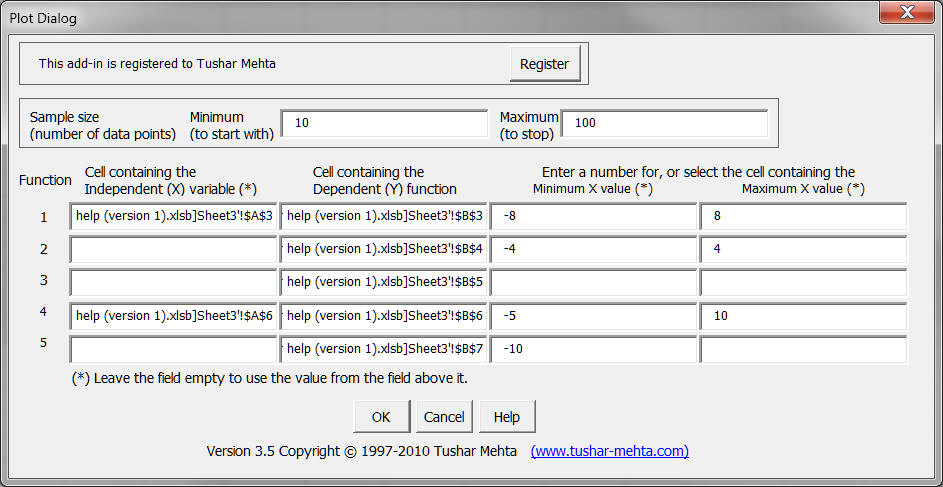Click Function 5 Minimum X value showing -10
The width and height of the screenshot is (943, 487).
593,349
